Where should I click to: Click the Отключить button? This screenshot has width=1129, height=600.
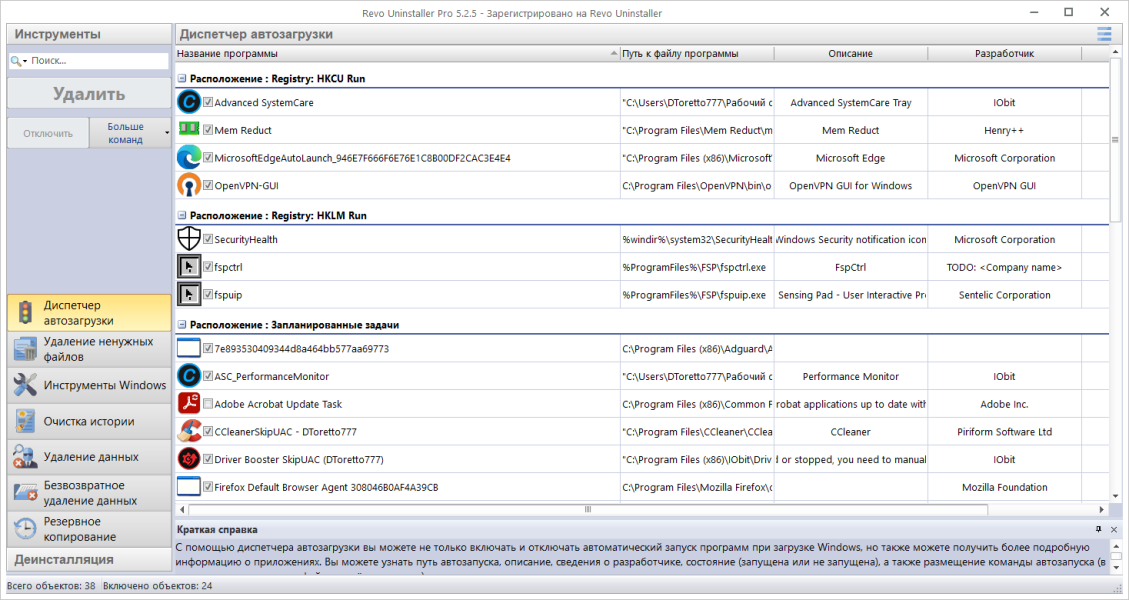pyautogui.click(x=48, y=133)
